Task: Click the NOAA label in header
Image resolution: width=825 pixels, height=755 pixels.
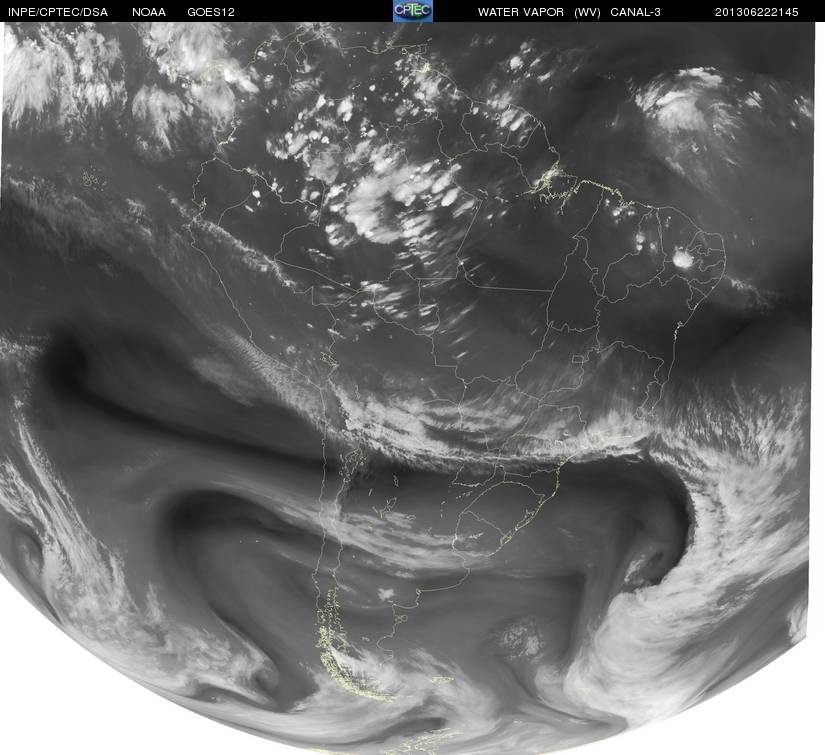Action: [x=149, y=12]
